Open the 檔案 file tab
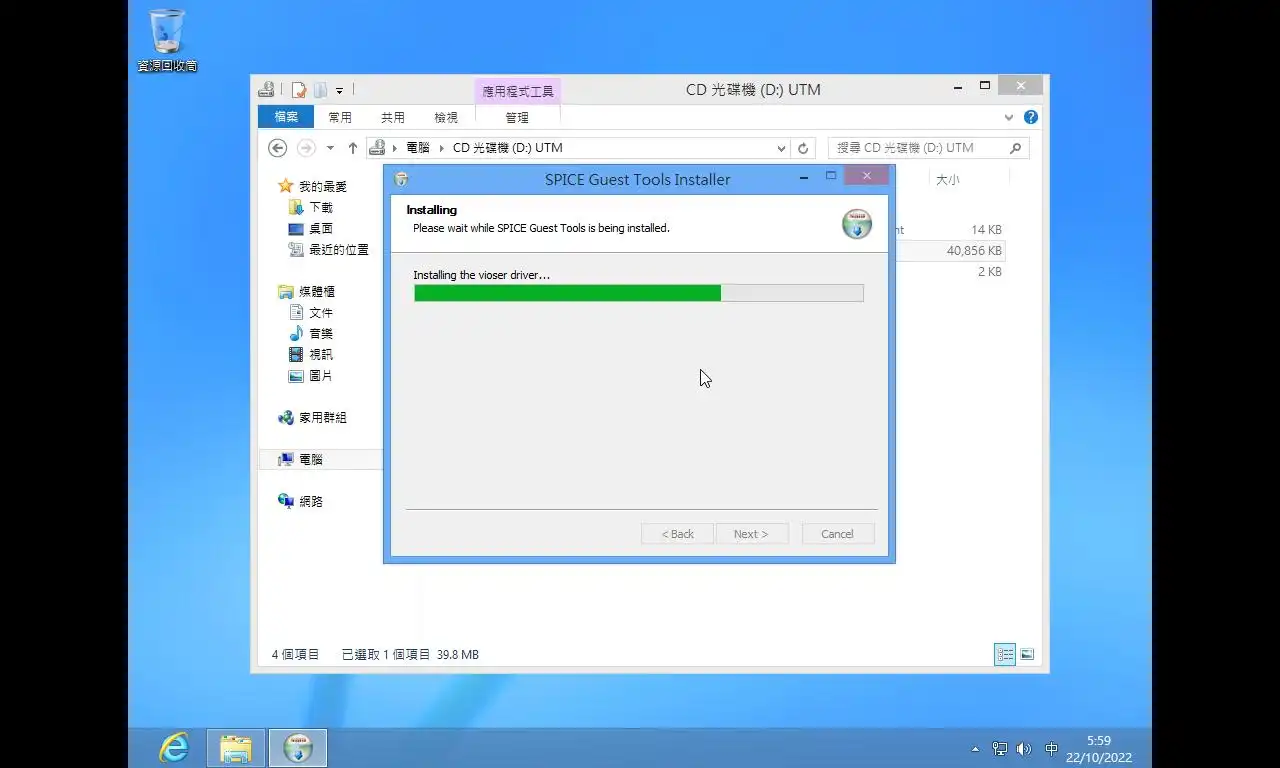 tap(286, 117)
